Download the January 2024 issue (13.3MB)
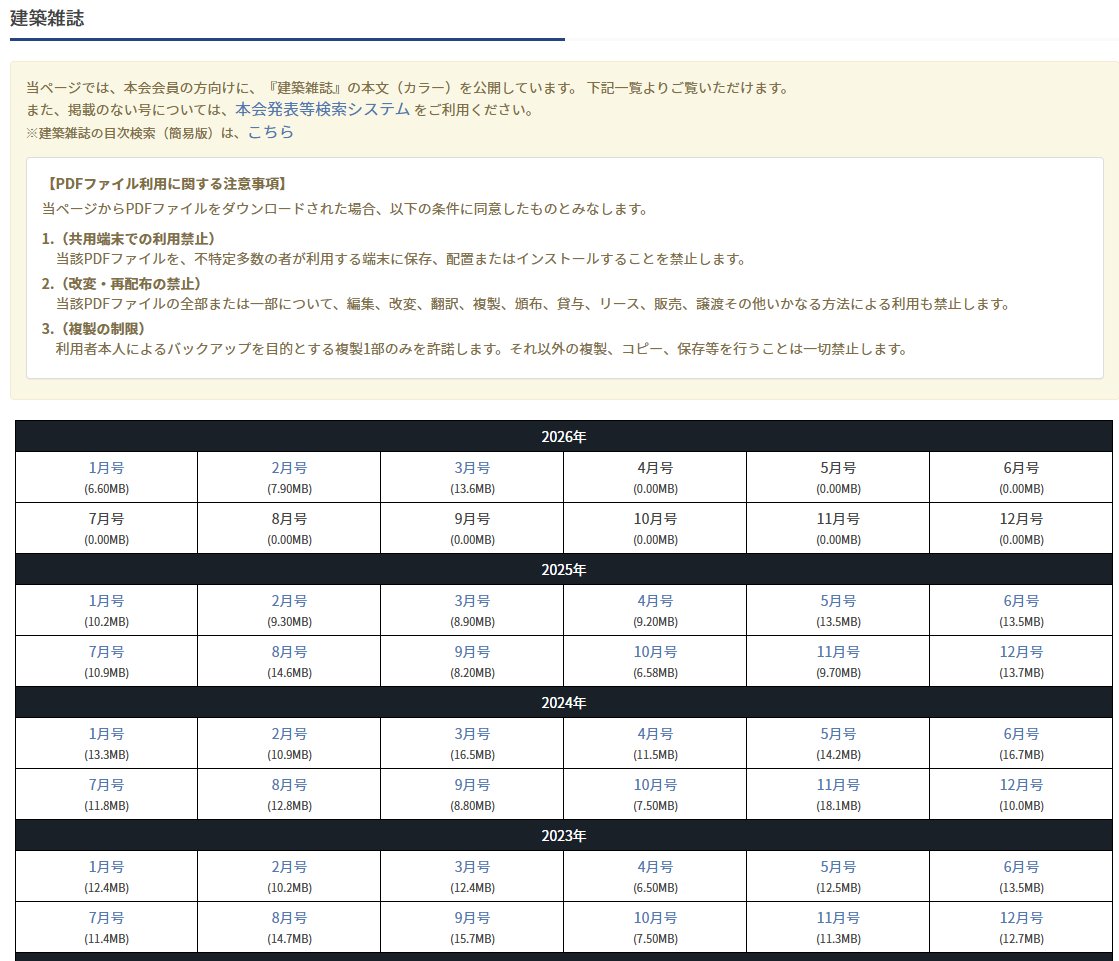Image resolution: width=1119 pixels, height=961 pixels. (x=105, y=733)
